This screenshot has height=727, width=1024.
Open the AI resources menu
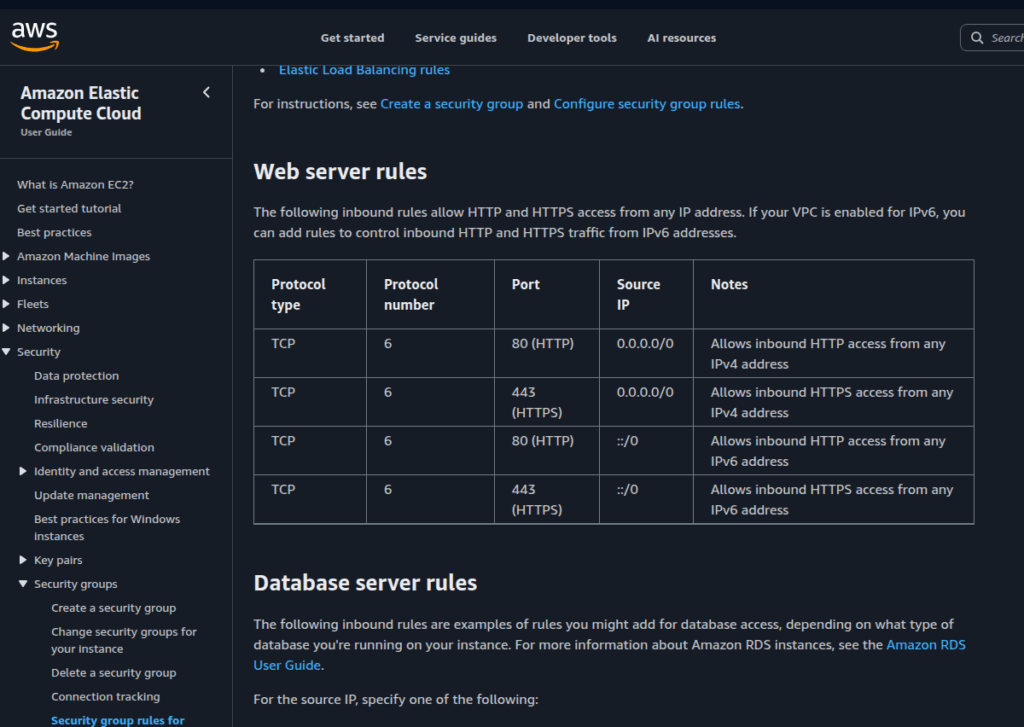click(681, 37)
